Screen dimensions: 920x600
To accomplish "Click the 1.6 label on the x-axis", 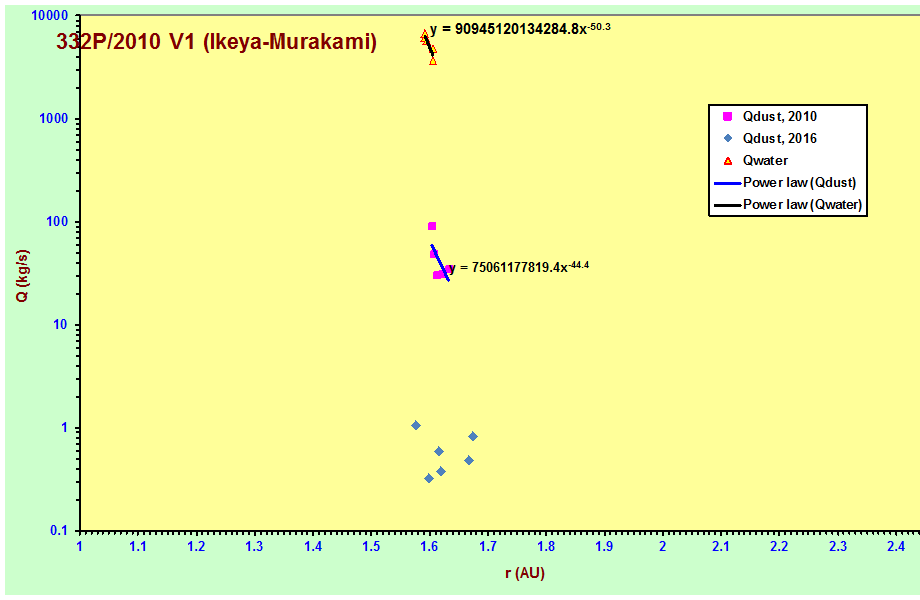I will [429, 547].
